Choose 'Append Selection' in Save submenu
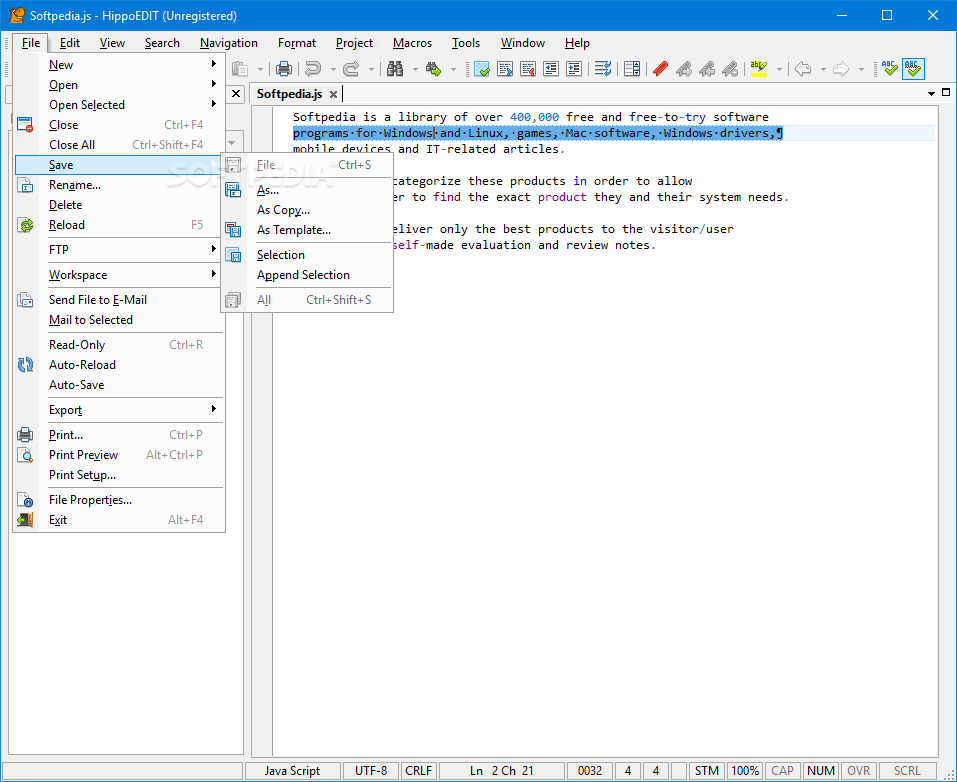Screen dimensions: 957x782 click(307, 275)
